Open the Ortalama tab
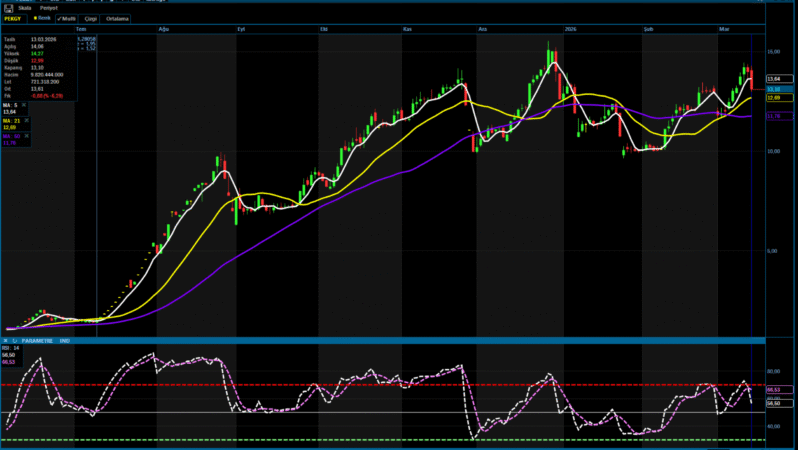The image size is (798, 450). 119,18
